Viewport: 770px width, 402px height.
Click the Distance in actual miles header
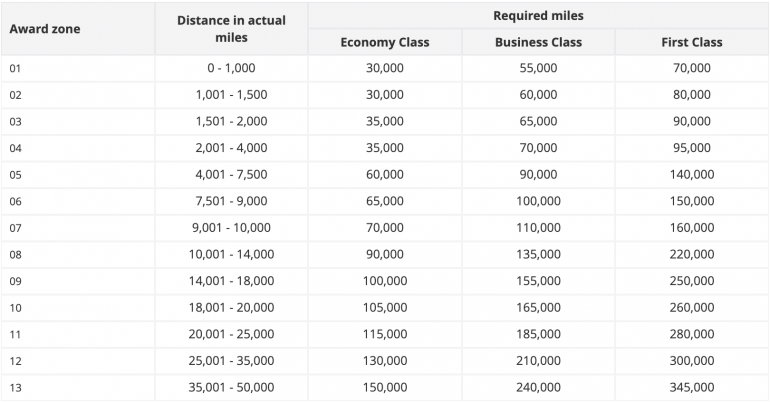[x=231, y=29]
